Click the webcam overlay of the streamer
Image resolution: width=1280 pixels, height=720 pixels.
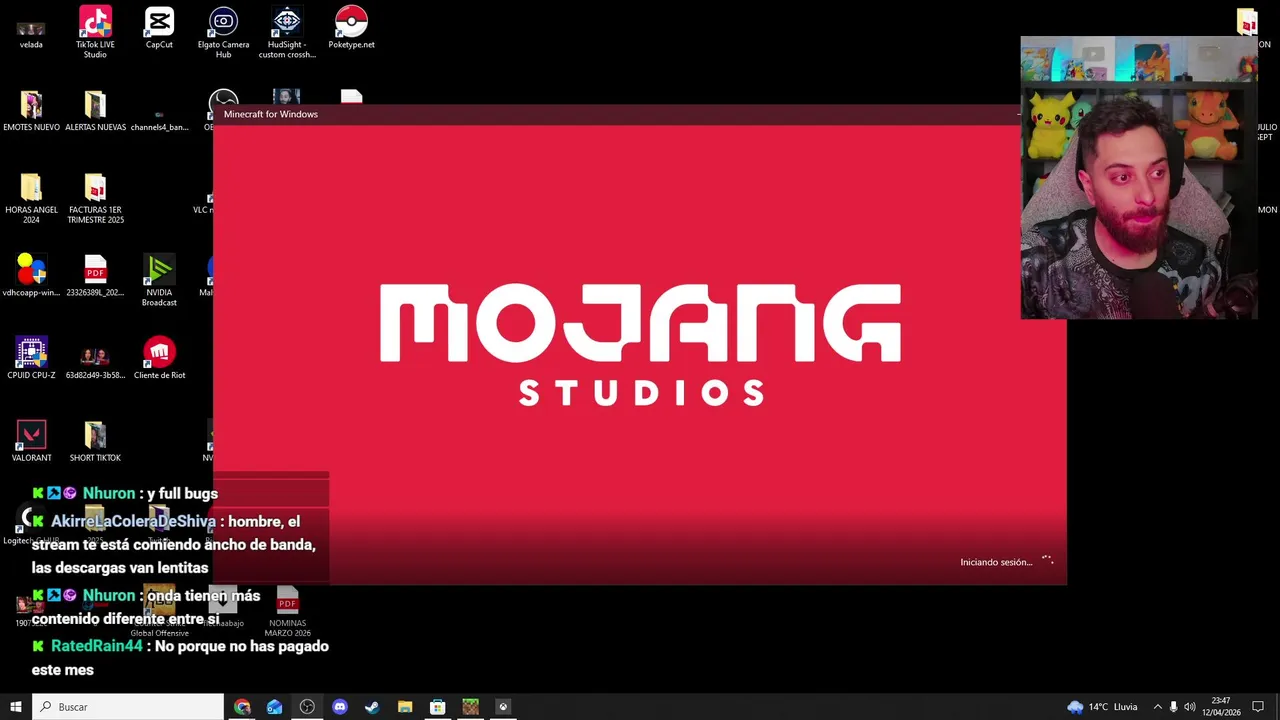coord(1139,178)
